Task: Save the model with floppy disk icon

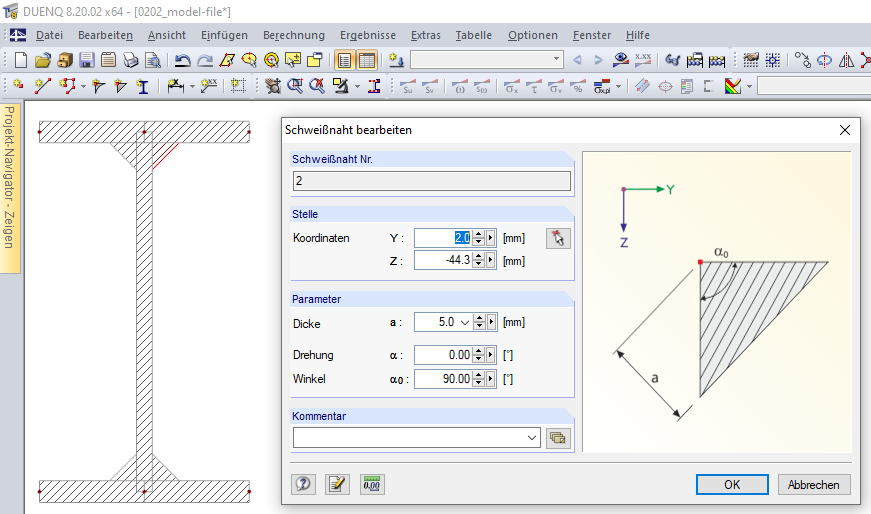Action: [x=87, y=60]
